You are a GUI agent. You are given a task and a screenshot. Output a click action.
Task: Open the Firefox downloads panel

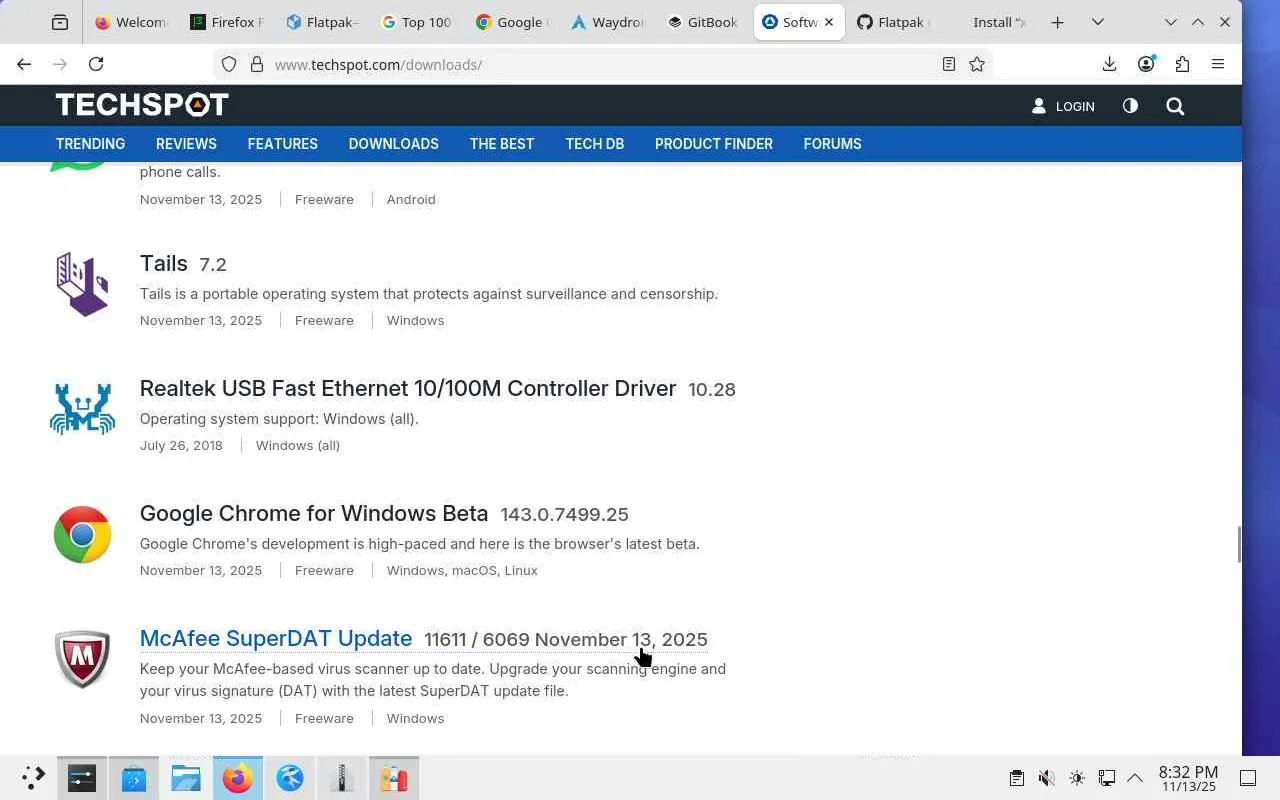point(1109,64)
